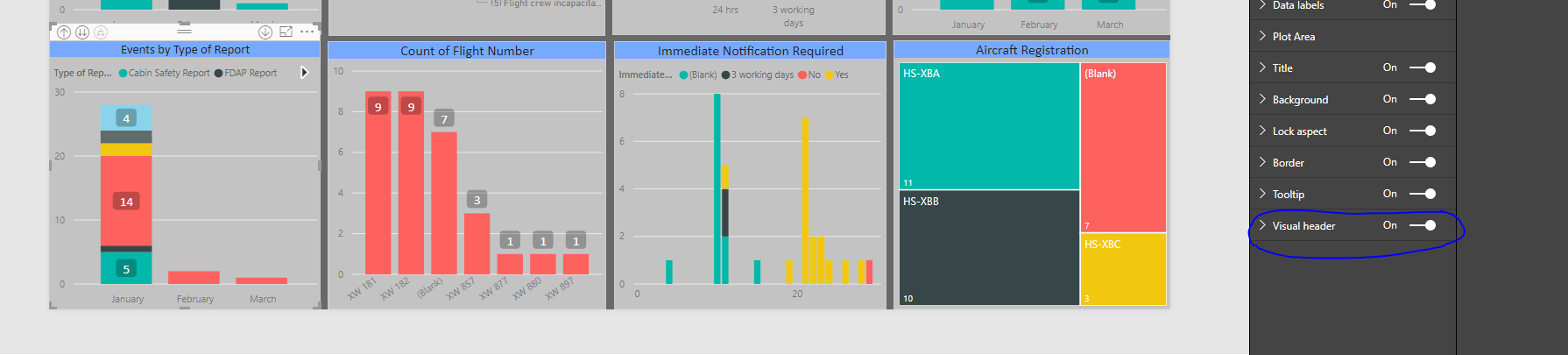Open focus mode for Events by Type visual
Image resolution: width=1568 pixels, height=355 pixels.
pos(286,32)
